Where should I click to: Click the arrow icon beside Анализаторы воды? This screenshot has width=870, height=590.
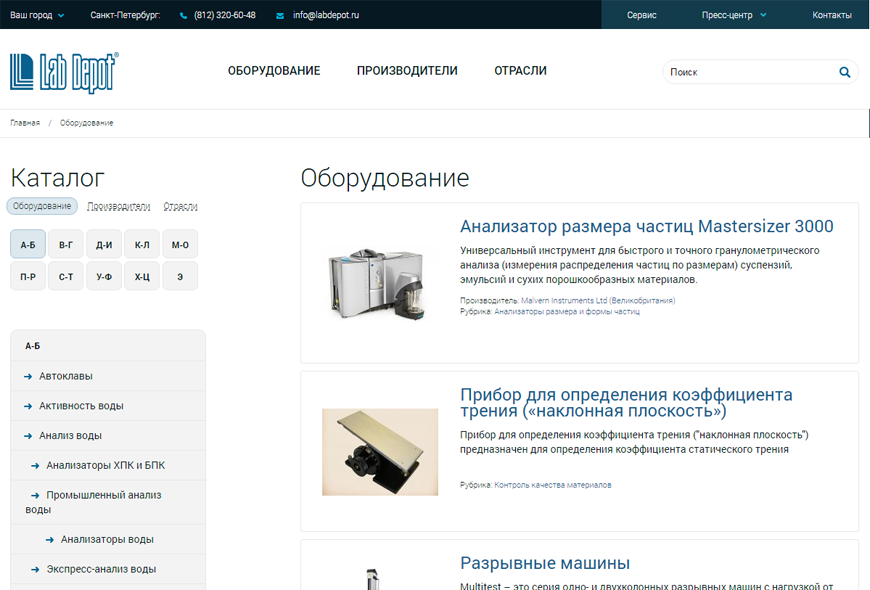point(49,539)
